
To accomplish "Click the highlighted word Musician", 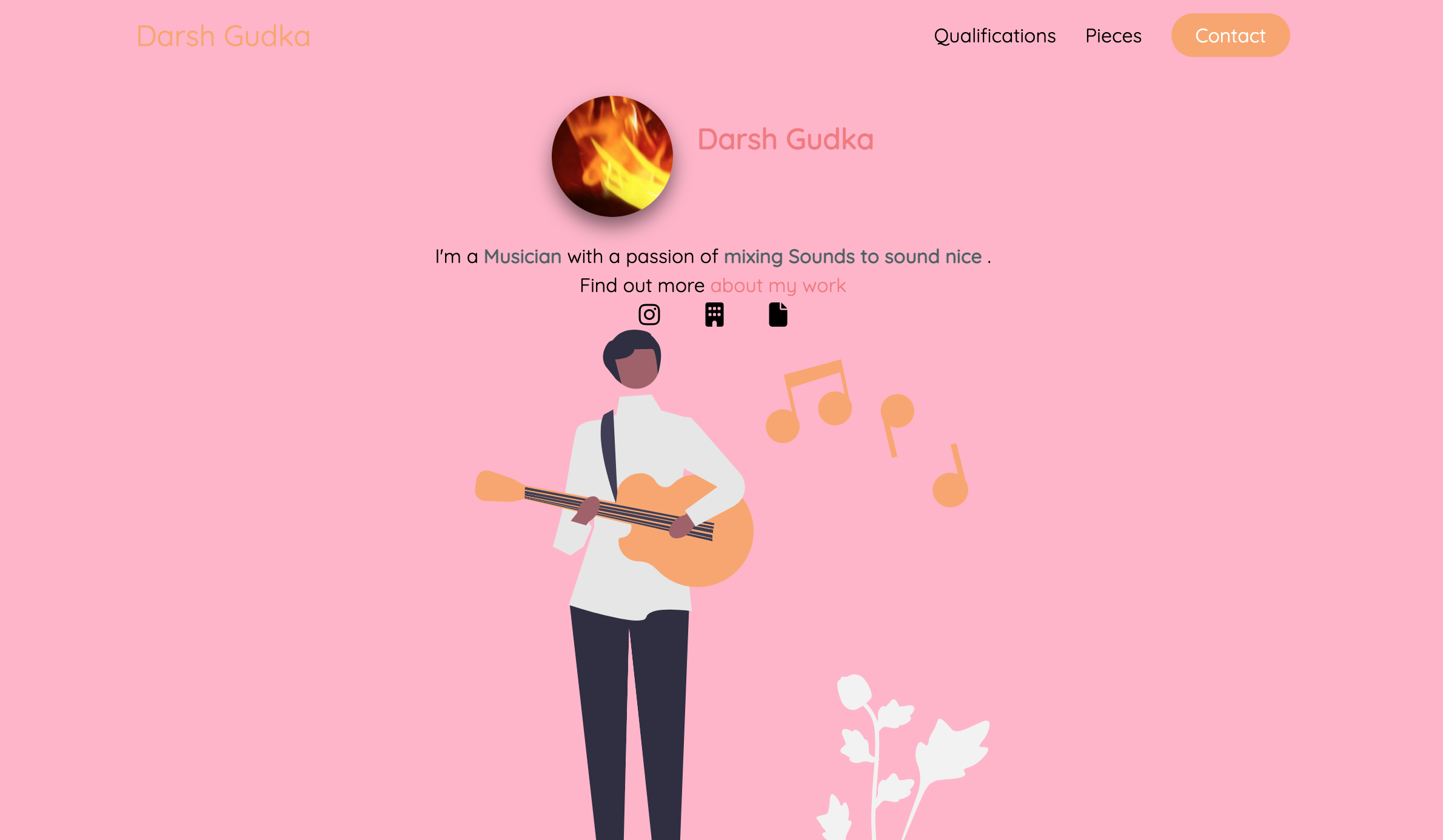I will click(x=523, y=256).
